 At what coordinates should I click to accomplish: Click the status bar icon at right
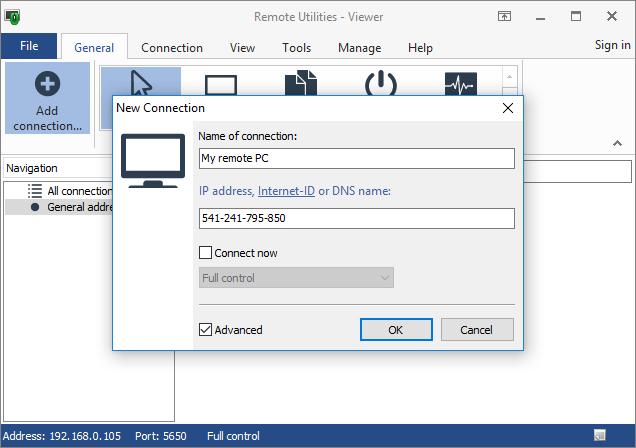pyautogui.click(x=598, y=435)
